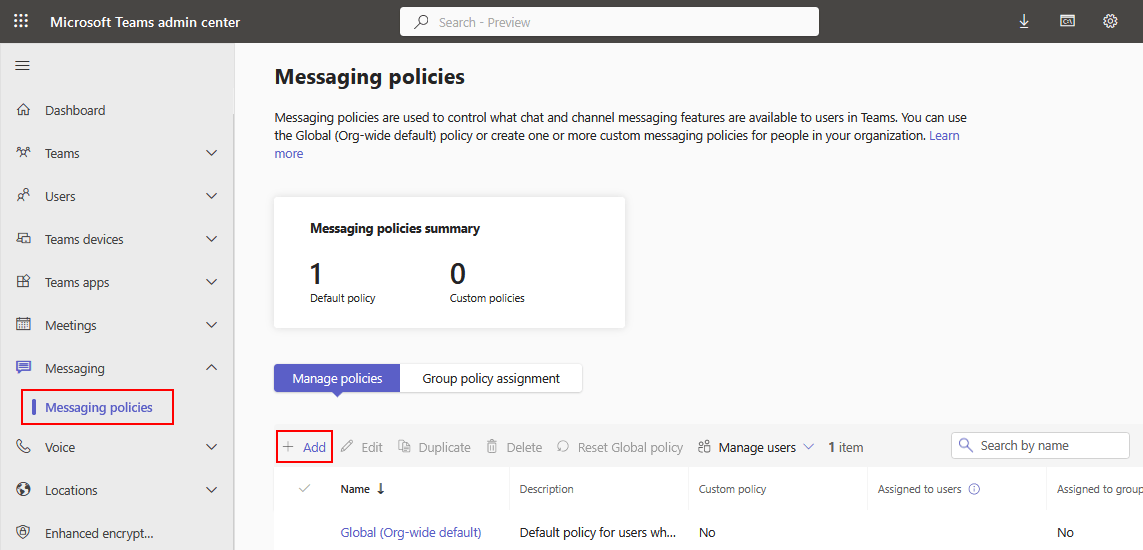The height and width of the screenshot is (550, 1143).
Task: Collapse navigation with hamburger menu icon
Action: click(23, 66)
